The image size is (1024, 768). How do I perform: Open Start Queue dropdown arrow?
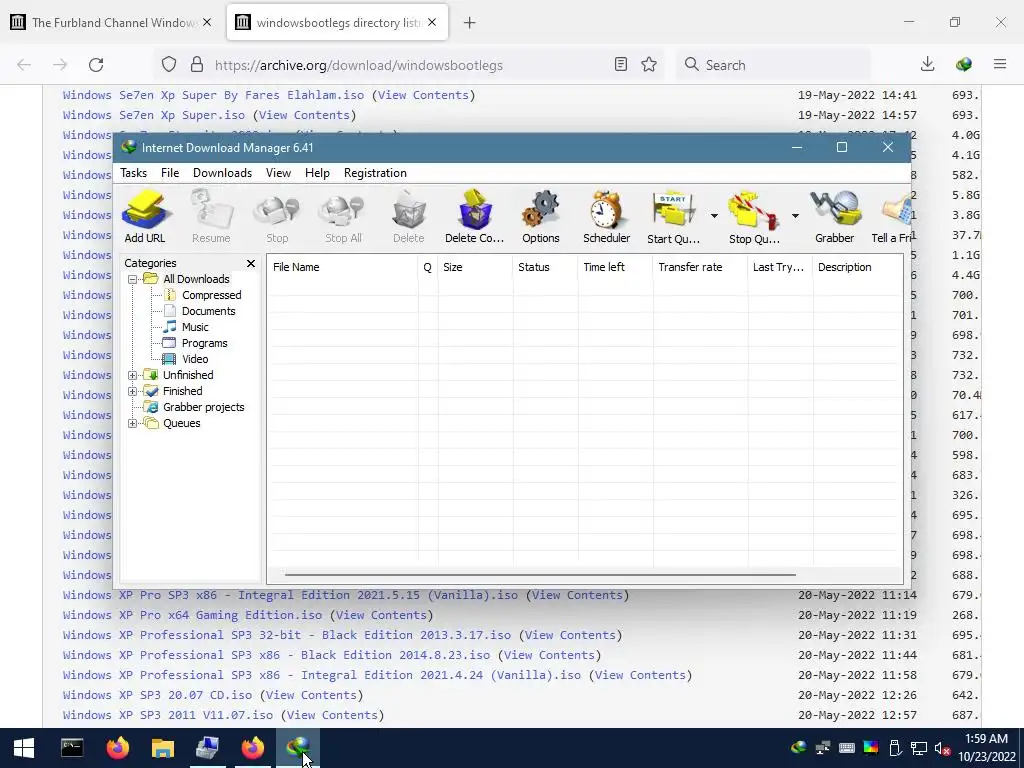714,216
